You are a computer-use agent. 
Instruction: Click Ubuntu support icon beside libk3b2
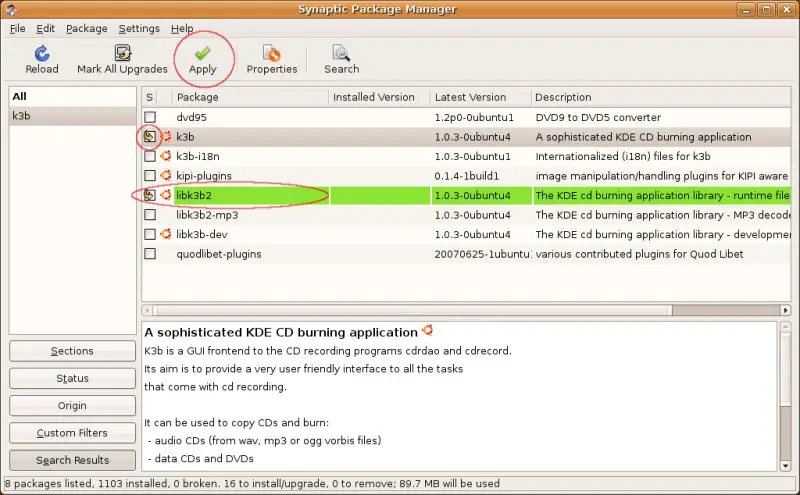click(166, 195)
